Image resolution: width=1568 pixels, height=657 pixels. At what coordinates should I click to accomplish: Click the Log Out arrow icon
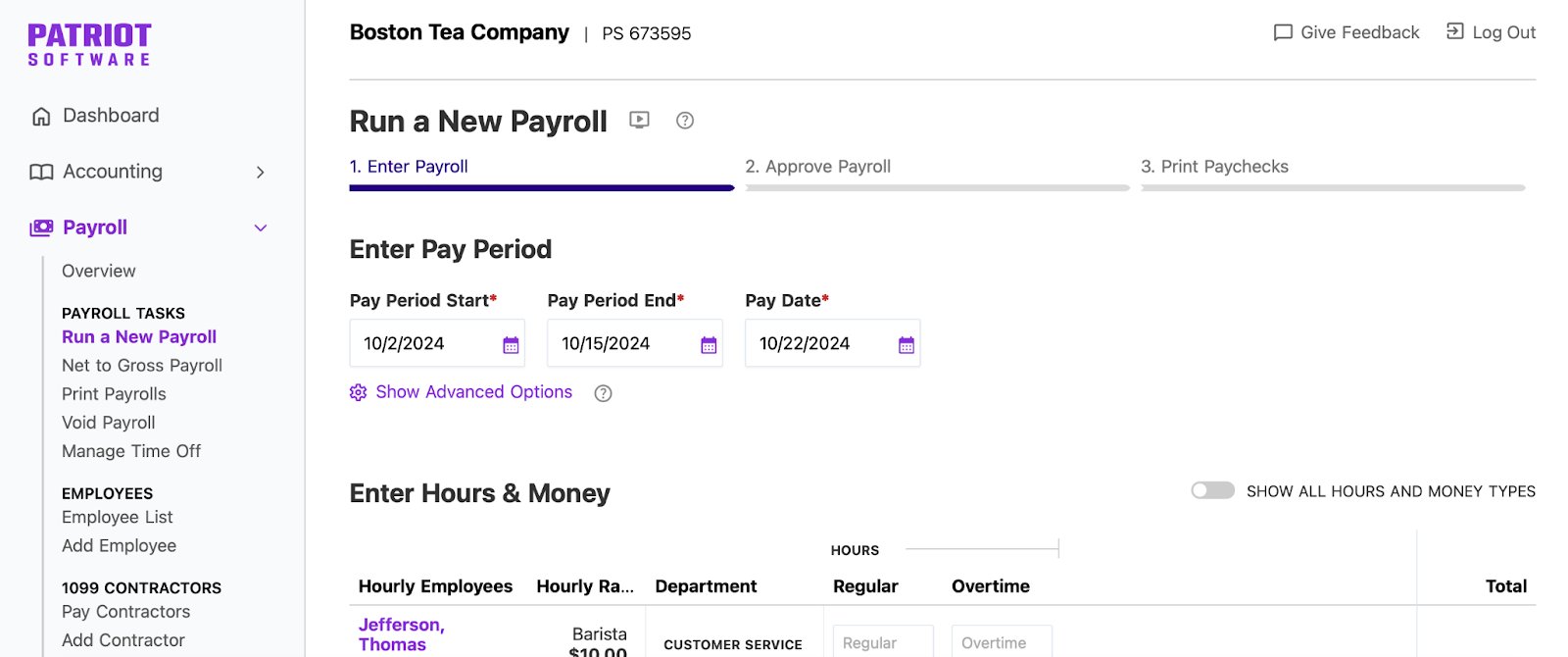pos(1455,31)
